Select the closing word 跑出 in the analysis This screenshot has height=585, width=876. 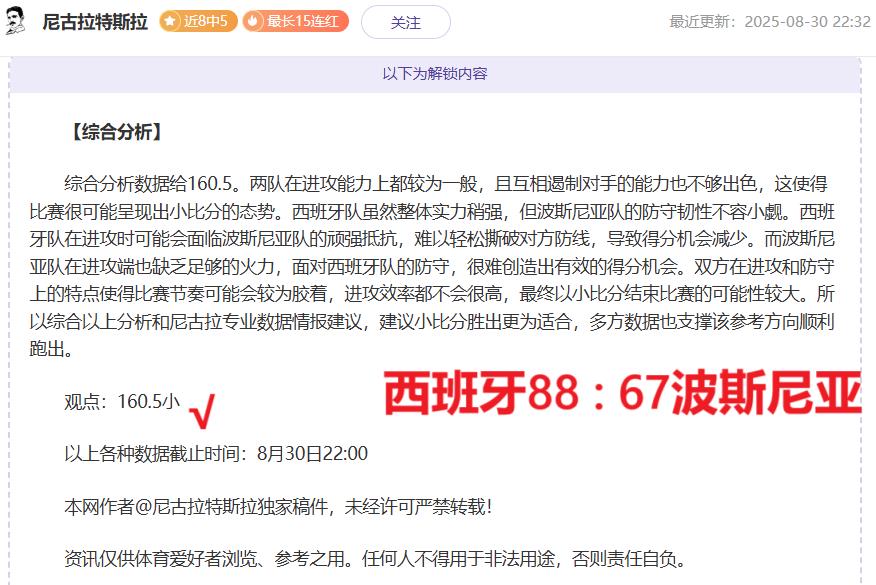coord(46,349)
